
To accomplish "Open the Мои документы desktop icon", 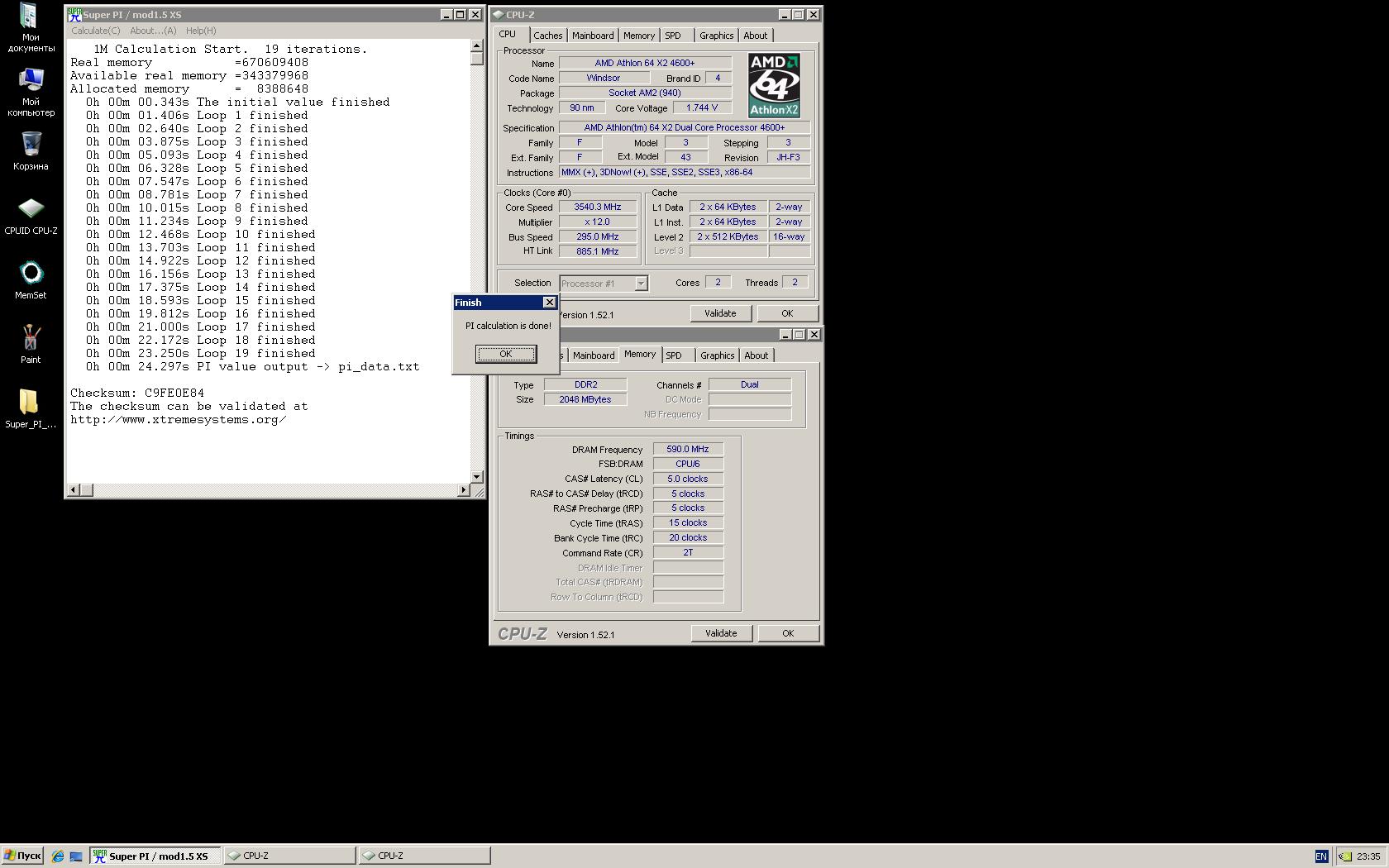I will [30, 27].
